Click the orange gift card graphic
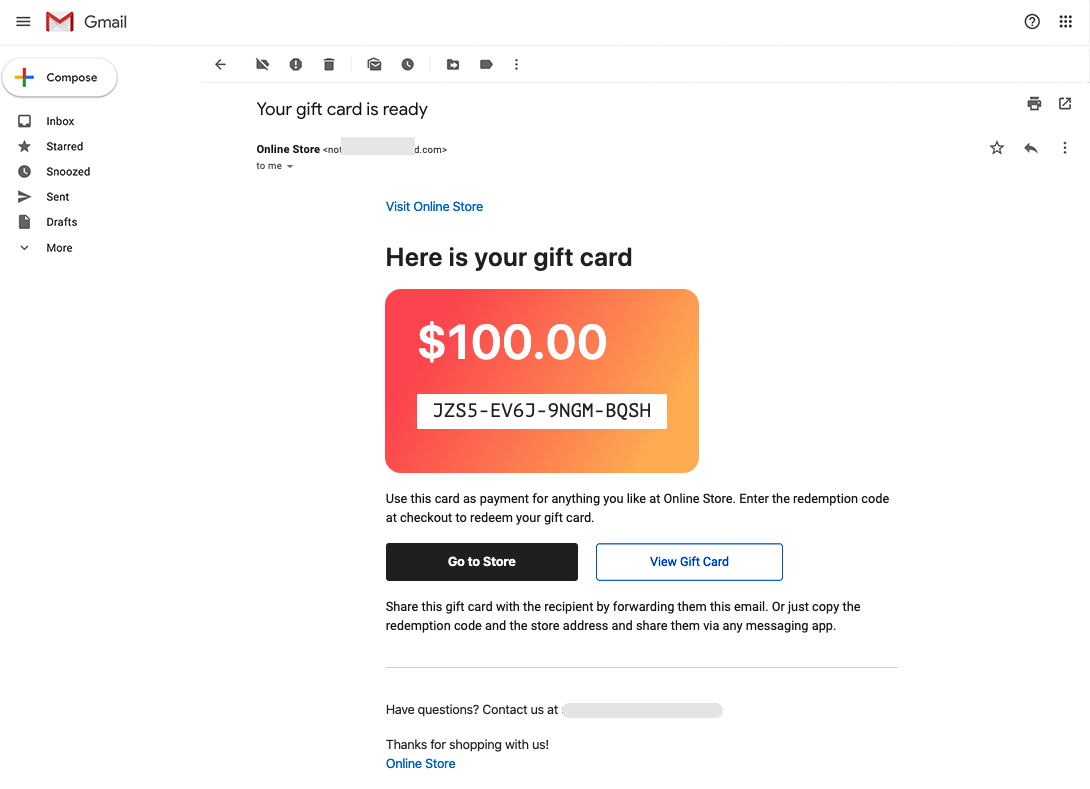This screenshot has width=1090, height=789. 541,381
